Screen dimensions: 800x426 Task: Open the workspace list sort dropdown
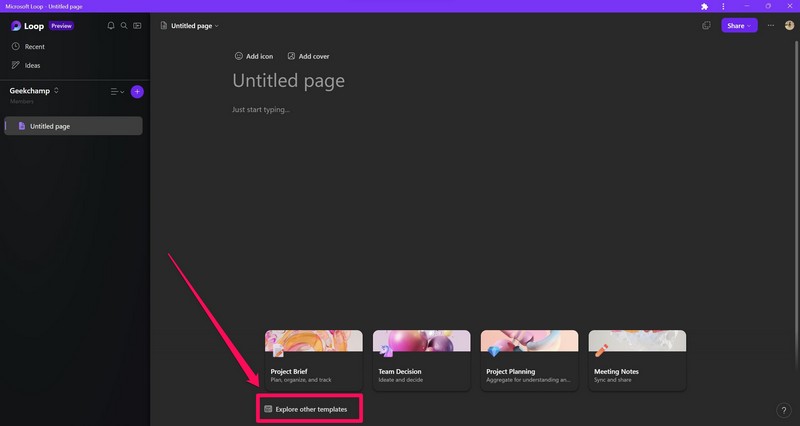pyautogui.click(x=116, y=91)
